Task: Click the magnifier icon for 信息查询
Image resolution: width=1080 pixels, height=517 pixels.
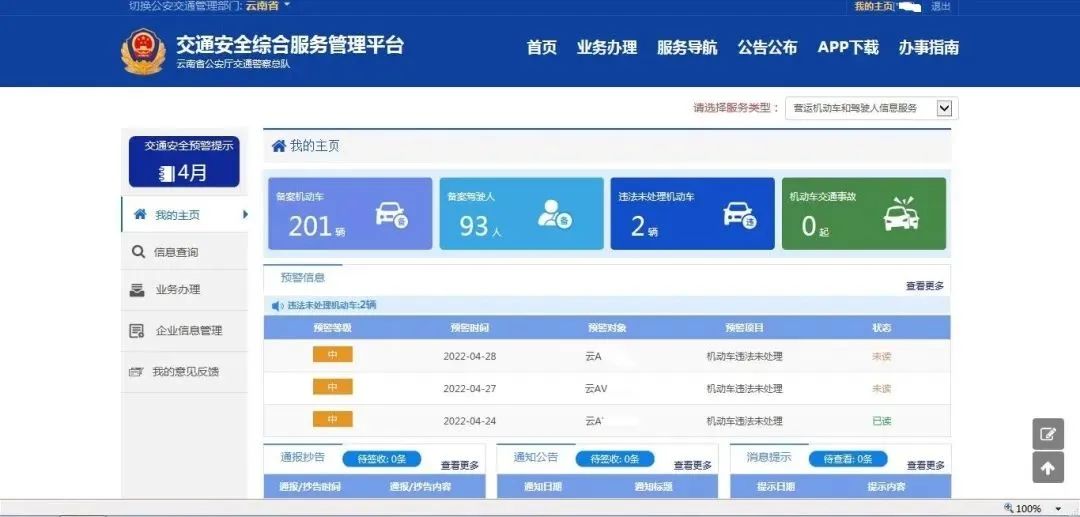Action: click(138, 252)
